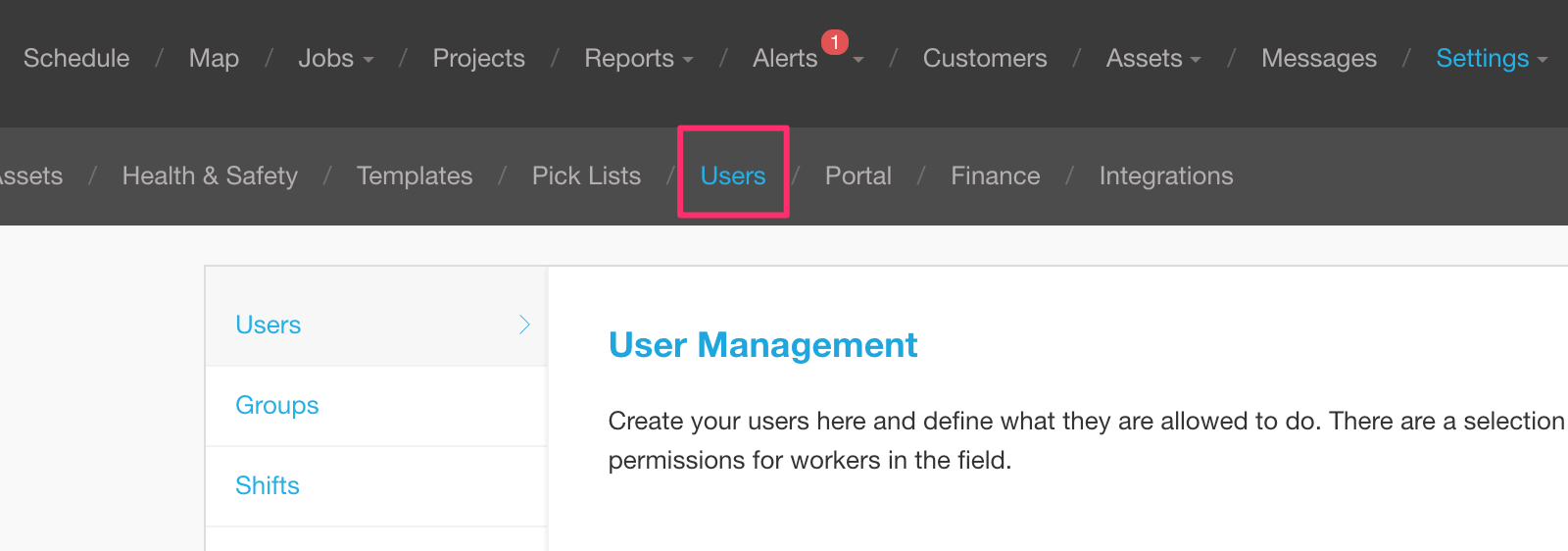Open the Integrations settings tab
1568x551 pixels.
(1166, 176)
